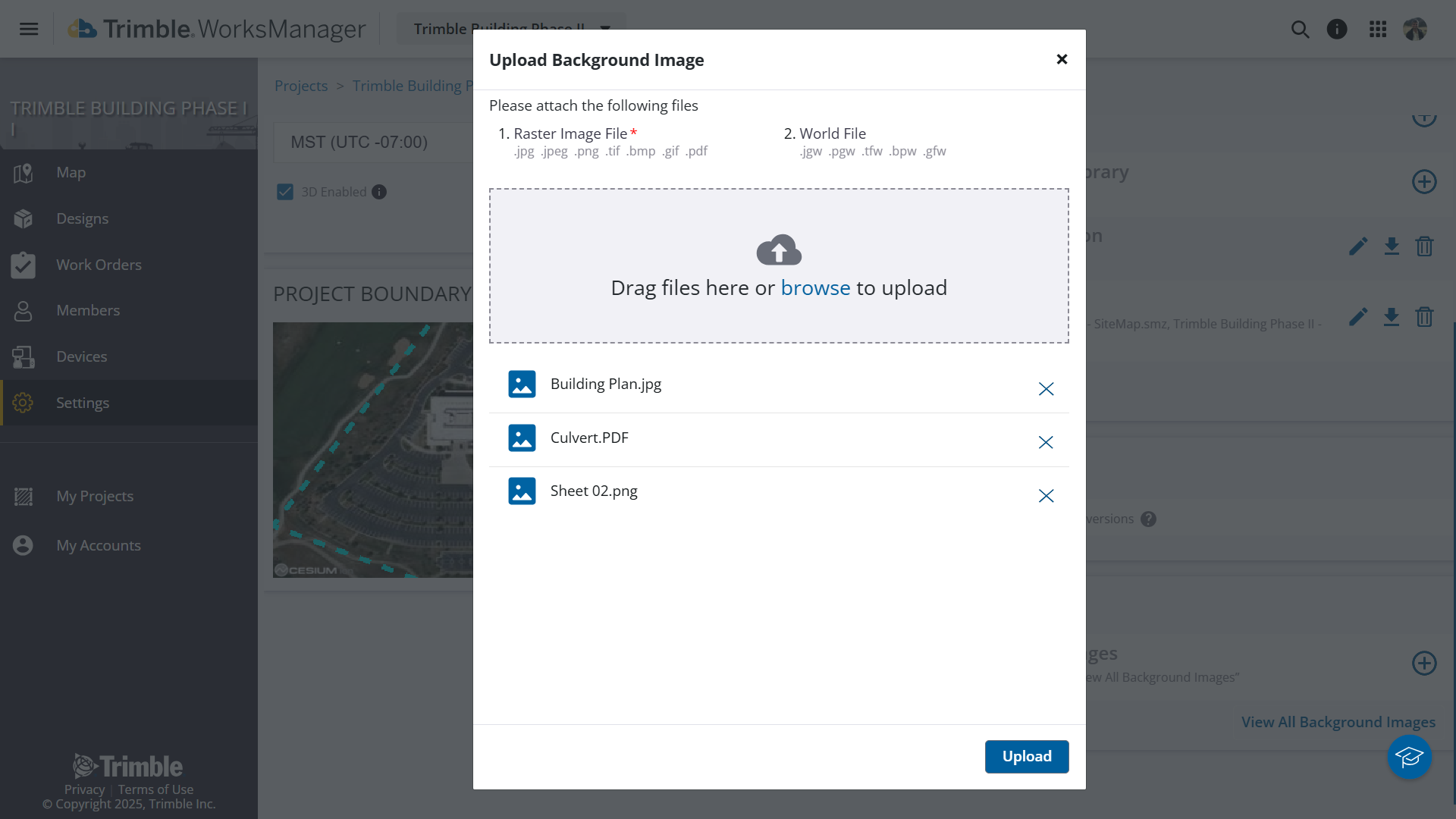1456x819 pixels.
Task: Open the search tool in the header
Action: (1300, 29)
